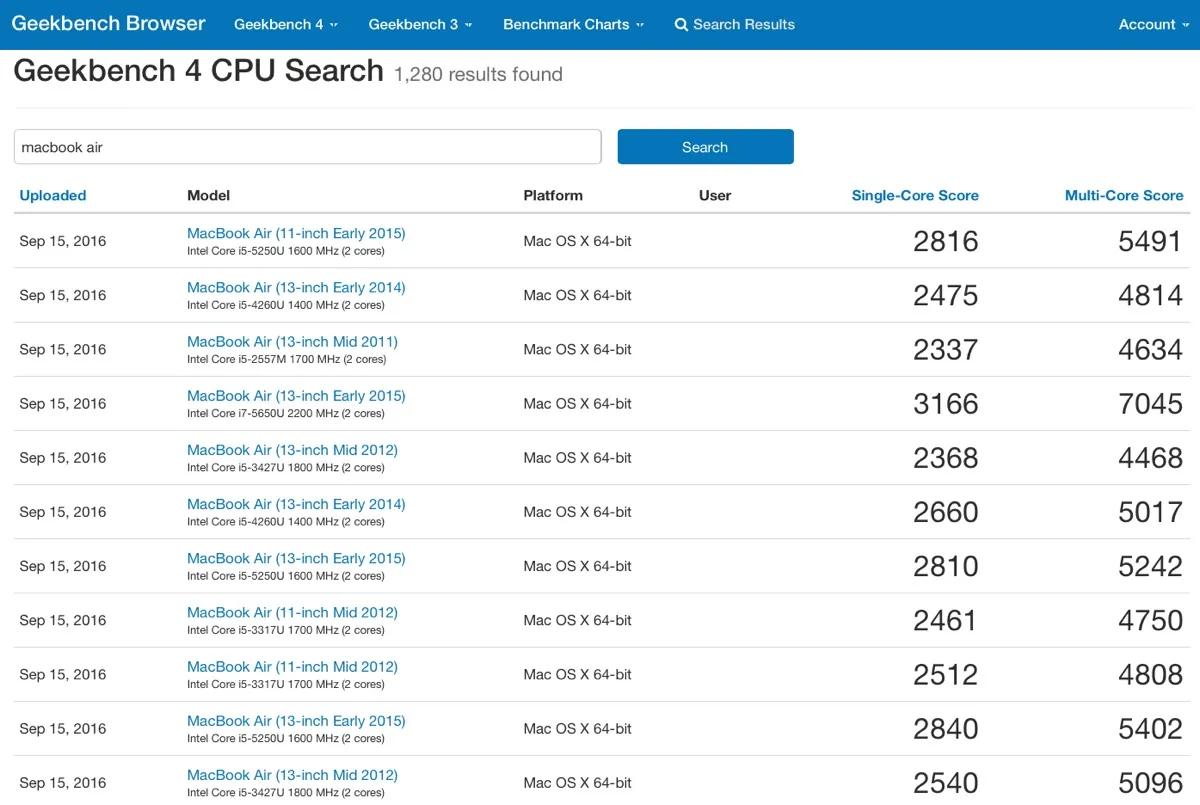
Task: Open the Geekbench 4 dropdown menu
Action: pos(285,25)
